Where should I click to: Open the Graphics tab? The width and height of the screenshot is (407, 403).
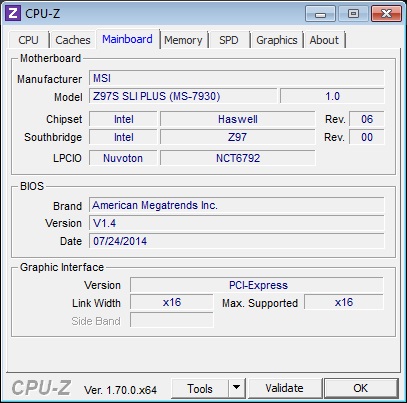click(x=277, y=40)
